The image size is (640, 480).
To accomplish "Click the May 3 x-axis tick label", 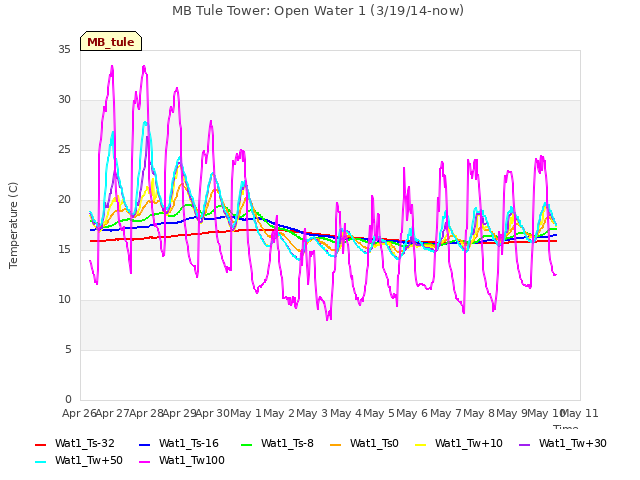I will (x=312, y=413).
